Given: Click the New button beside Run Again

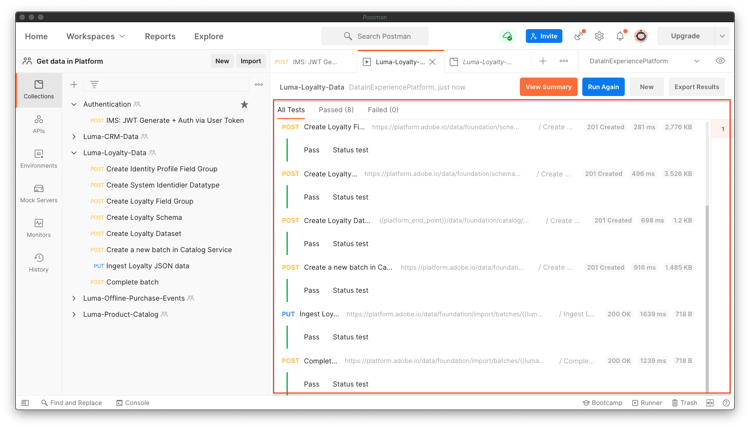Looking at the screenshot, I should (647, 87).
